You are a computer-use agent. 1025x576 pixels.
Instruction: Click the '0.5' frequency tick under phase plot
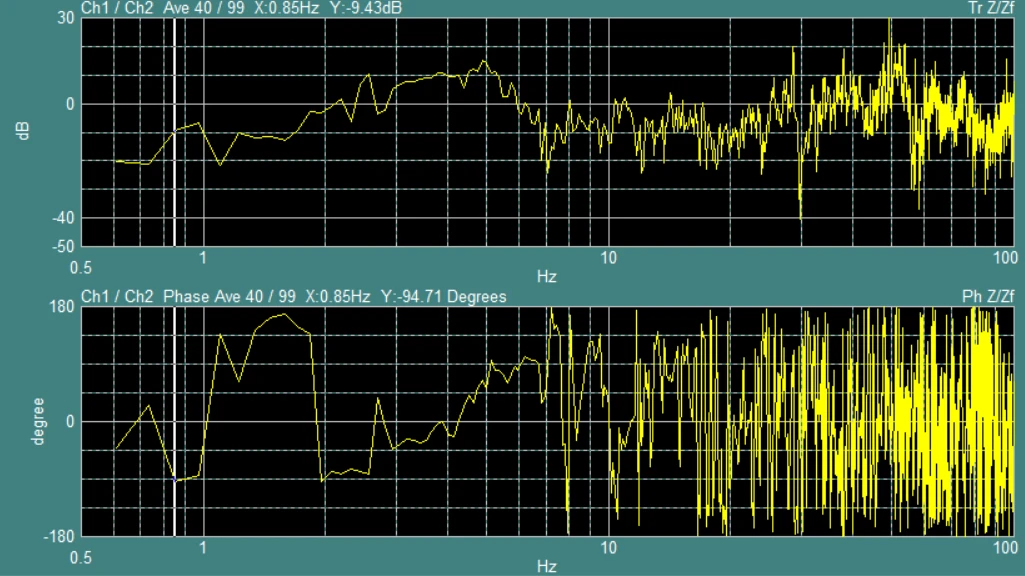pos(81,558)
